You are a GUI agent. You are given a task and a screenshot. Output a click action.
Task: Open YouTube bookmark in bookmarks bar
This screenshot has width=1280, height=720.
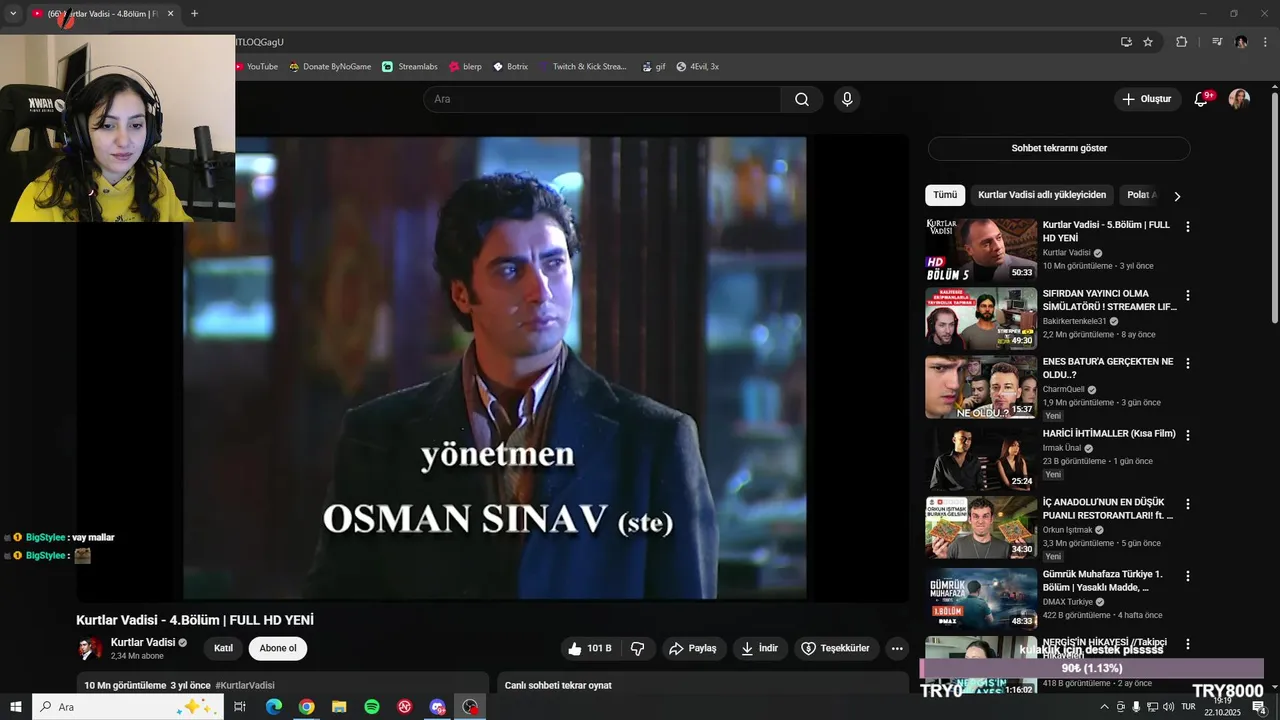256,67
